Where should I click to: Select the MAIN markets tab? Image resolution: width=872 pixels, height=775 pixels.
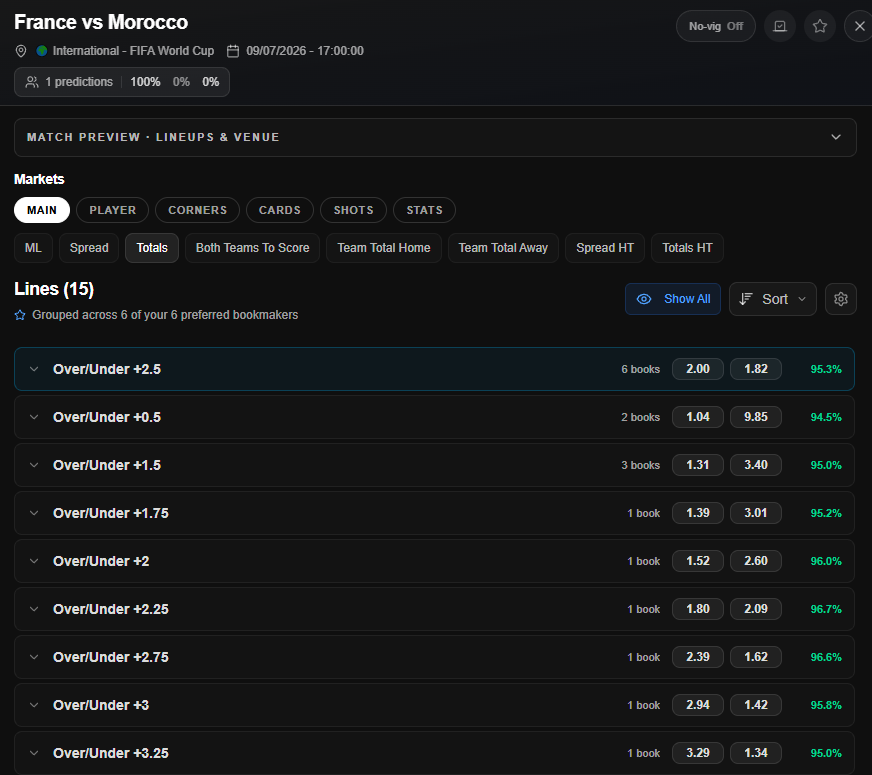coord(42,210)
